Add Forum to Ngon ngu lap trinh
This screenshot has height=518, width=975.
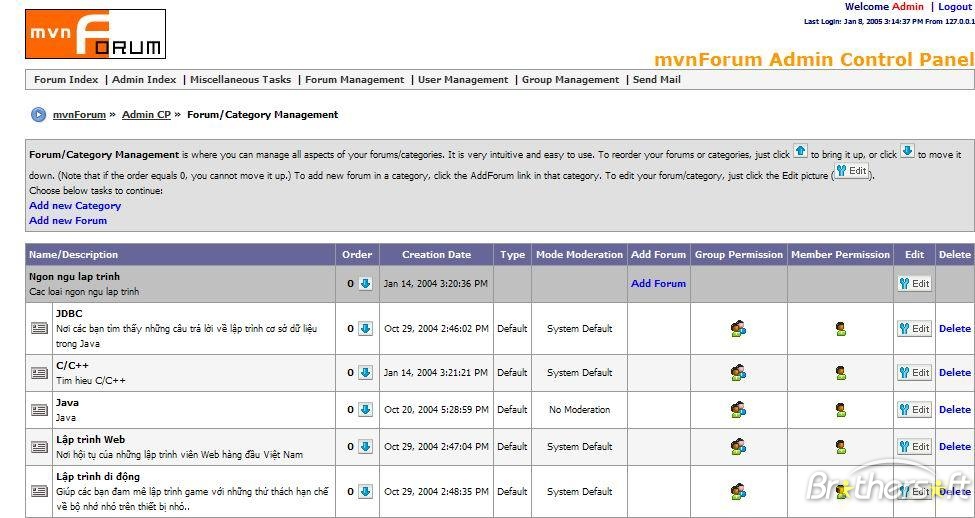658,284
